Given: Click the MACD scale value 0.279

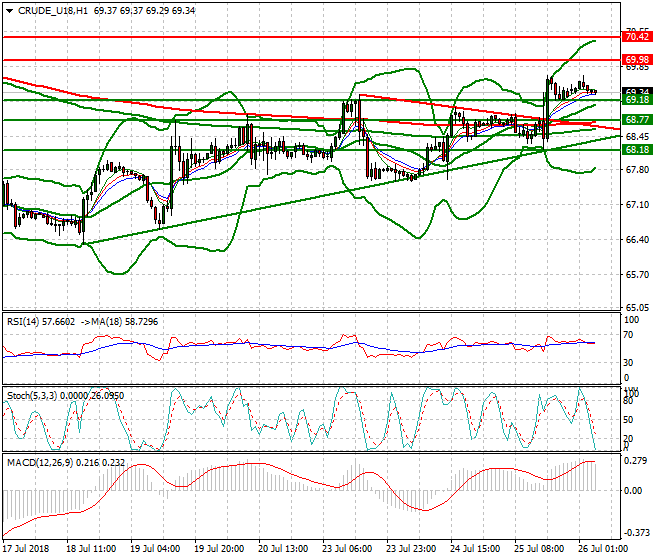Looking at the screenshot, I should pos(636,461).
